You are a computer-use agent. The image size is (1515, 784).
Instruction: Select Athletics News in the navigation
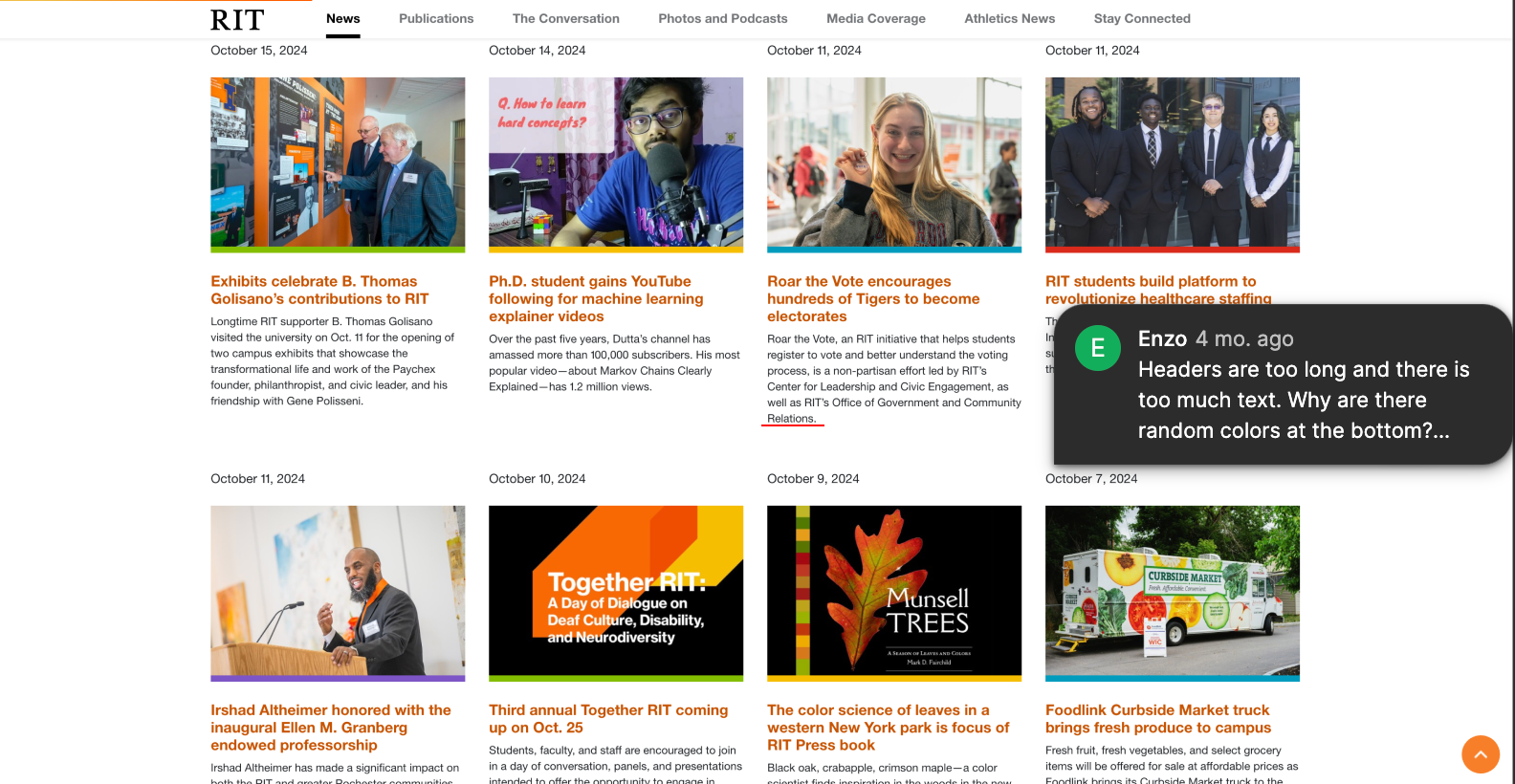click(1009, 18)
